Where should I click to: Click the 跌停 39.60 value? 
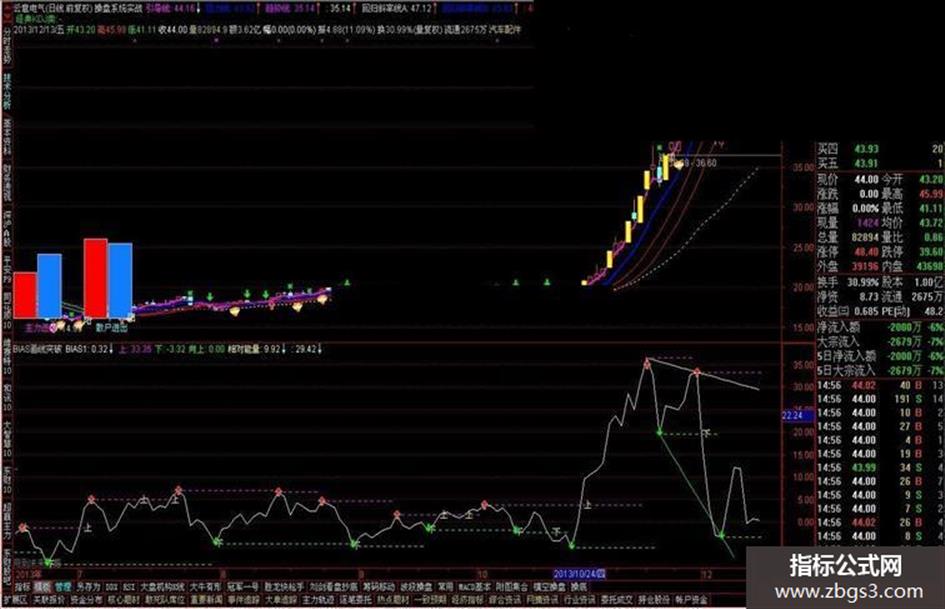pos(931,251)
